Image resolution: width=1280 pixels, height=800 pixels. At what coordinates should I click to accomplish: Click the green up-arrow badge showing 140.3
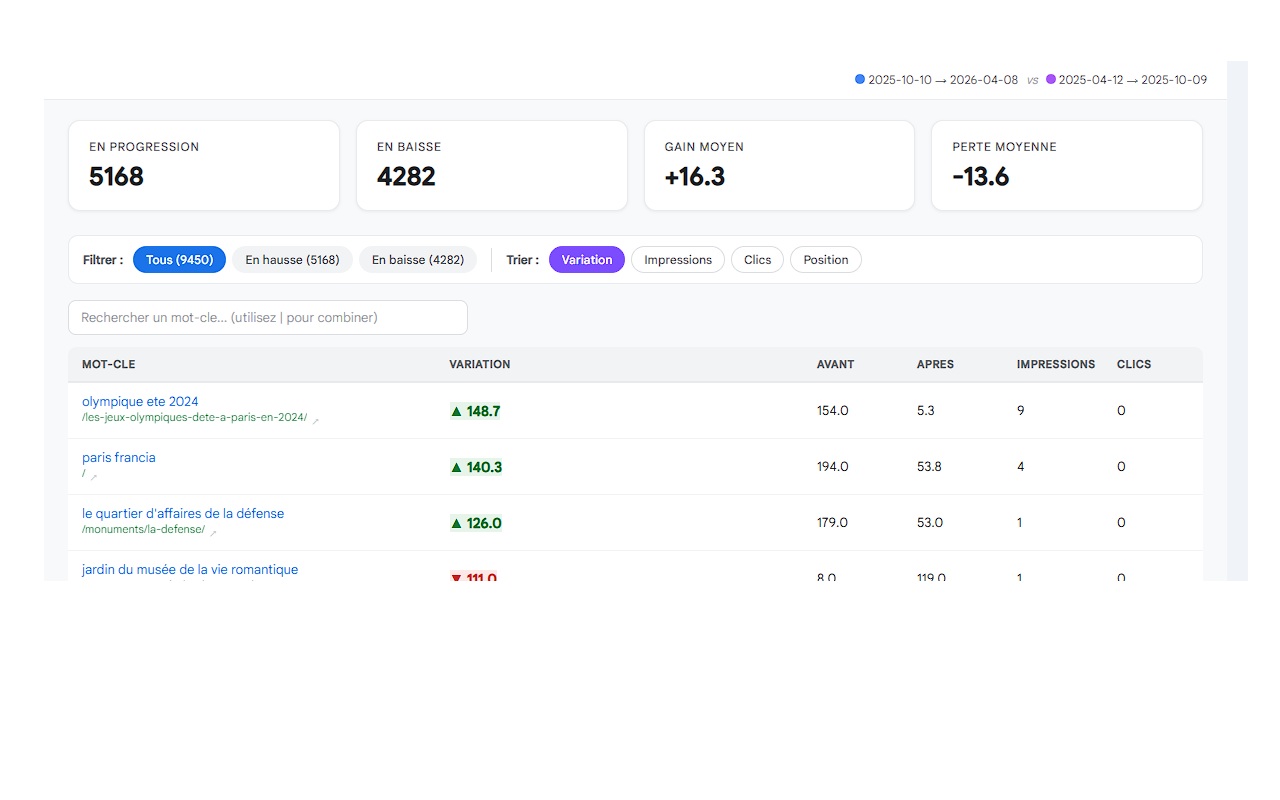476,467
